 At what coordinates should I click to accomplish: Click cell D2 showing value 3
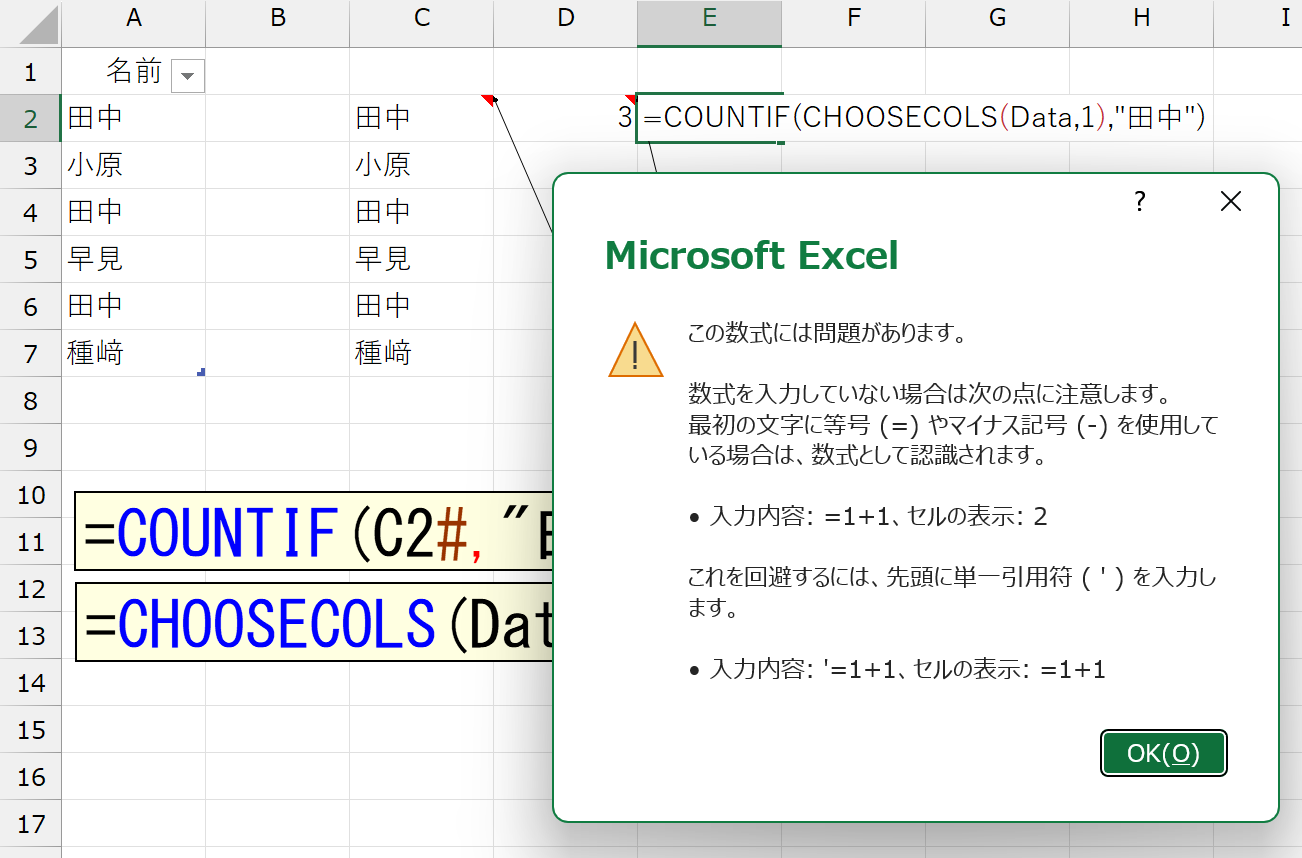coord(566,118)
